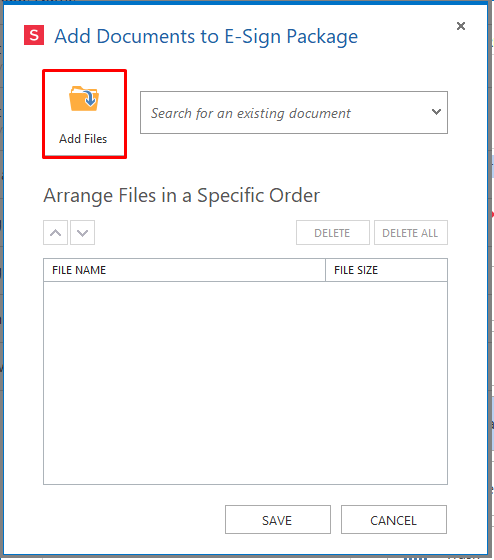494x560 pixels.
Task: Click the divider between FILE NAME and FILE SIZE
Action: [325, 270]
